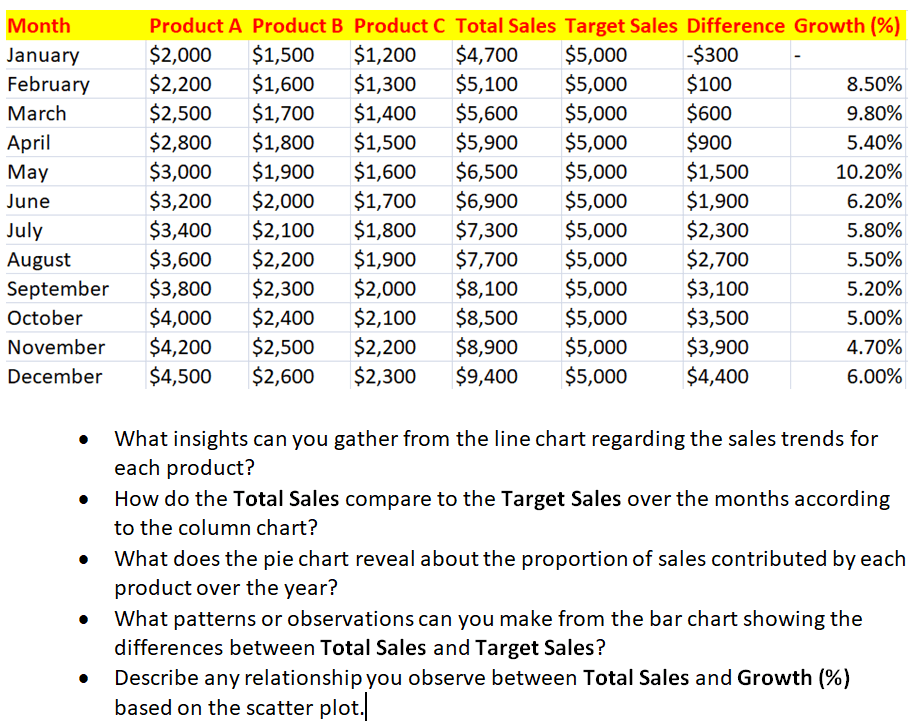Click the bold word Growth (%) in last bullet

point(793,678)
